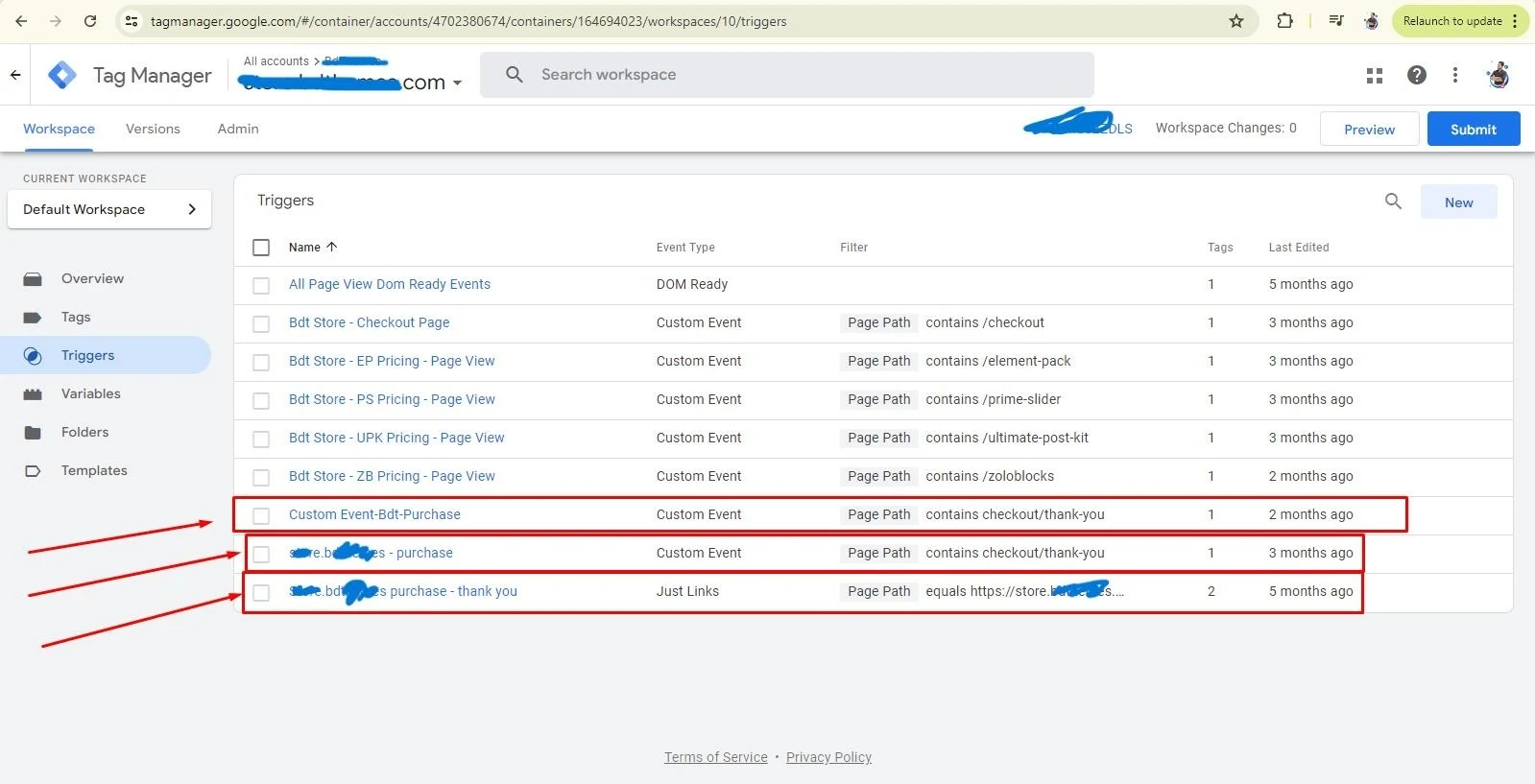This screenshot has height=784, width=1535.
Task: Open Bdt Store - PS Pricing - Page View trigger
Action: [x=392, y=399]
